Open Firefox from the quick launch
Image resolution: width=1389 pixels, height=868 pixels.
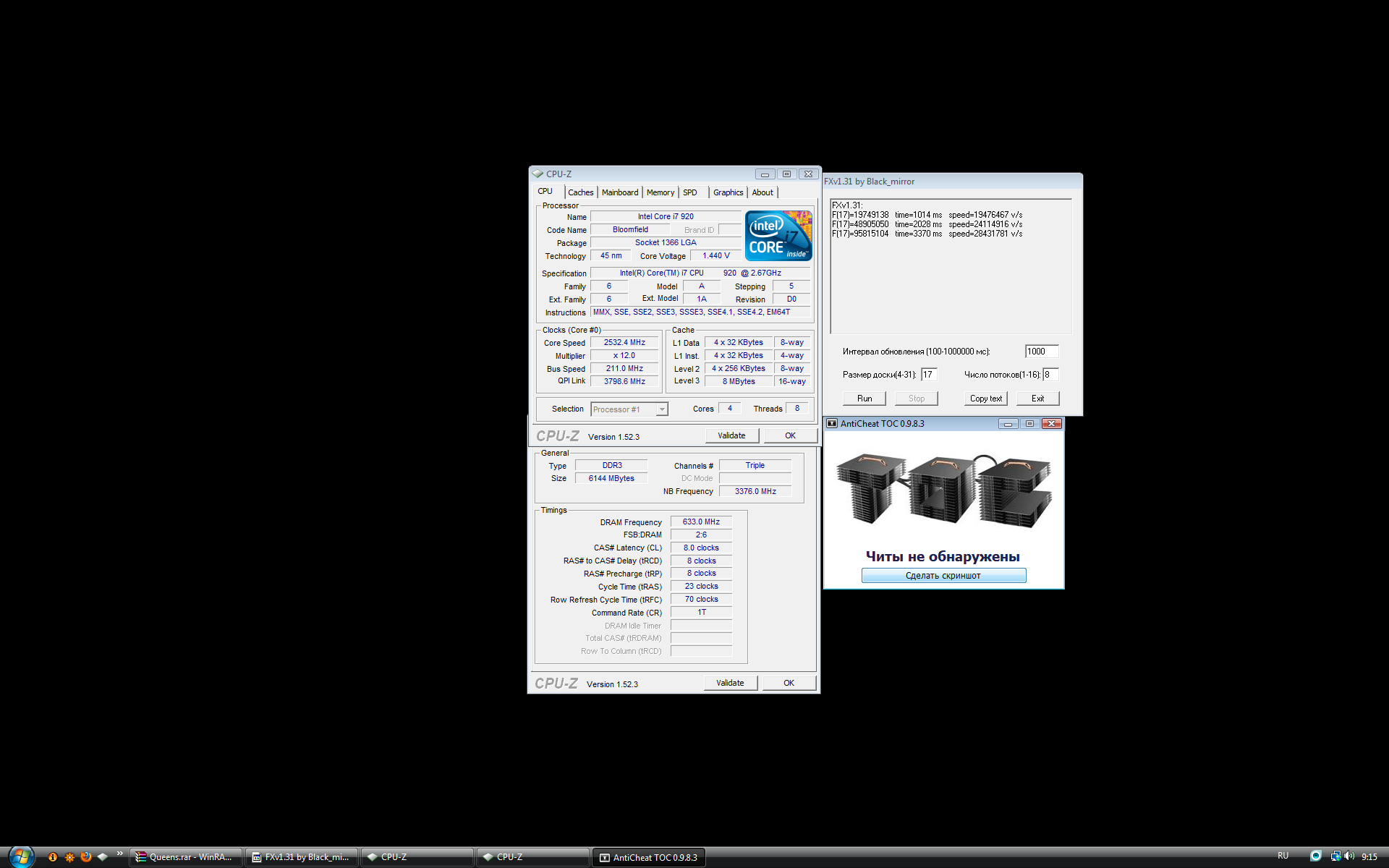point(86,857)
